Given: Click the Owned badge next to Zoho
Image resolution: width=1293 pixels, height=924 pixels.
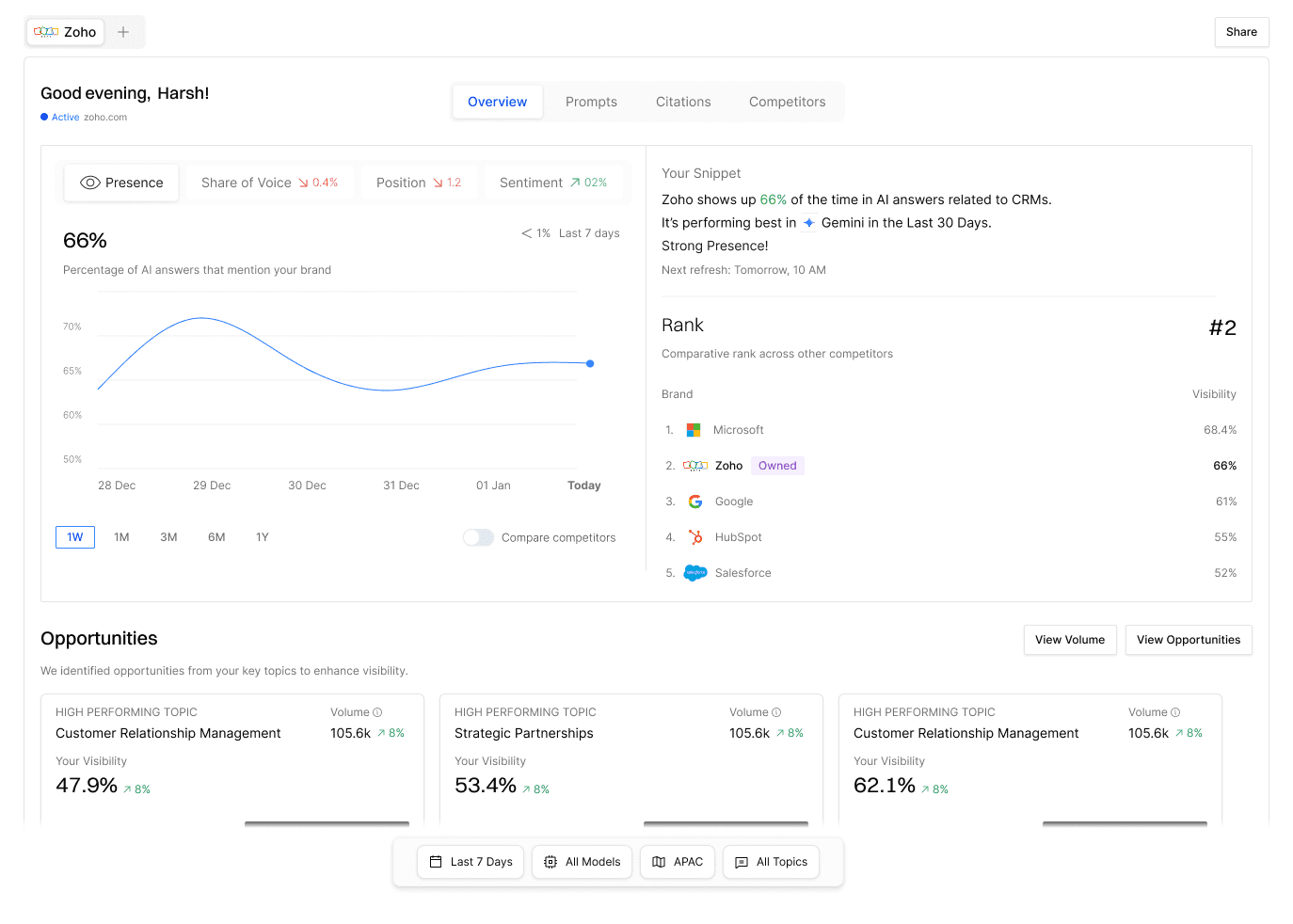Looking at the screenshot, I should click(x=777, y=466).
